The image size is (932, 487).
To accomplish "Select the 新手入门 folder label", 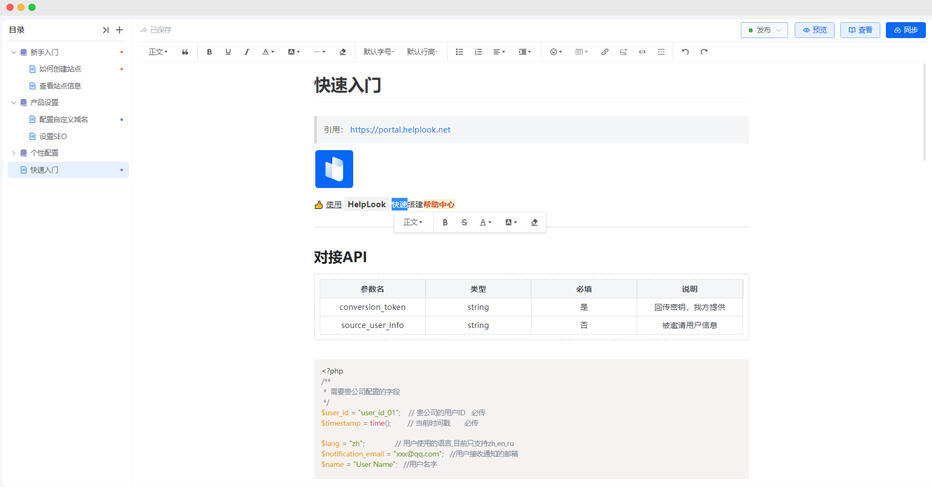I will click(45, 52).
